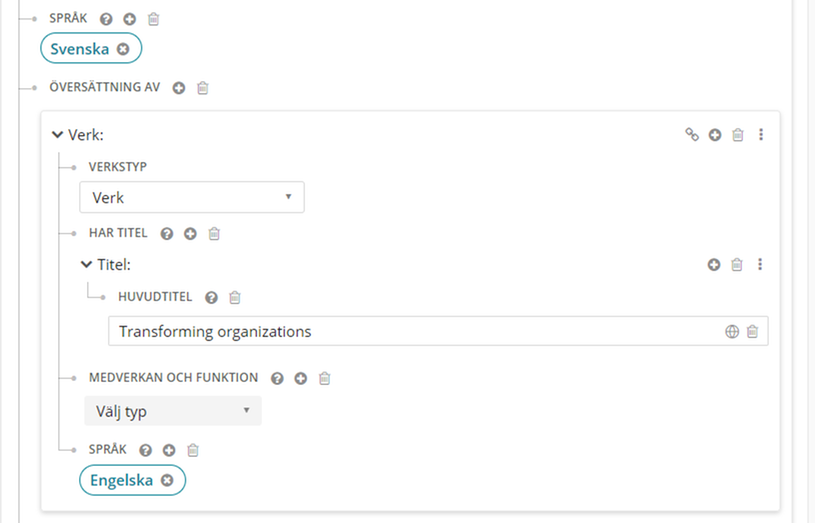Open the Verkstyp dropdown
Image resolution: width=815 pixels, height=523 pixels.
[x=192, y=198]
